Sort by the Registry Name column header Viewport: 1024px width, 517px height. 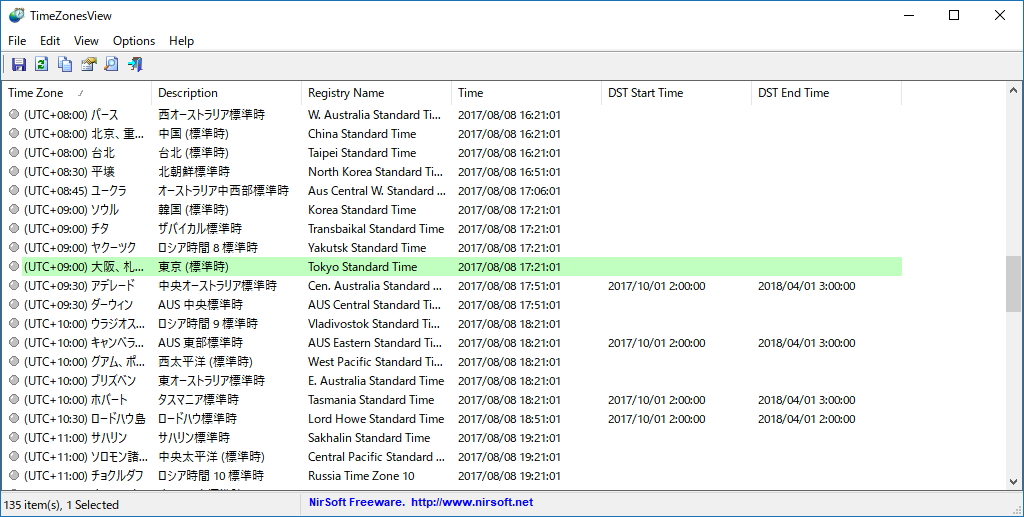pyautogui.click(x=376, y=93)
